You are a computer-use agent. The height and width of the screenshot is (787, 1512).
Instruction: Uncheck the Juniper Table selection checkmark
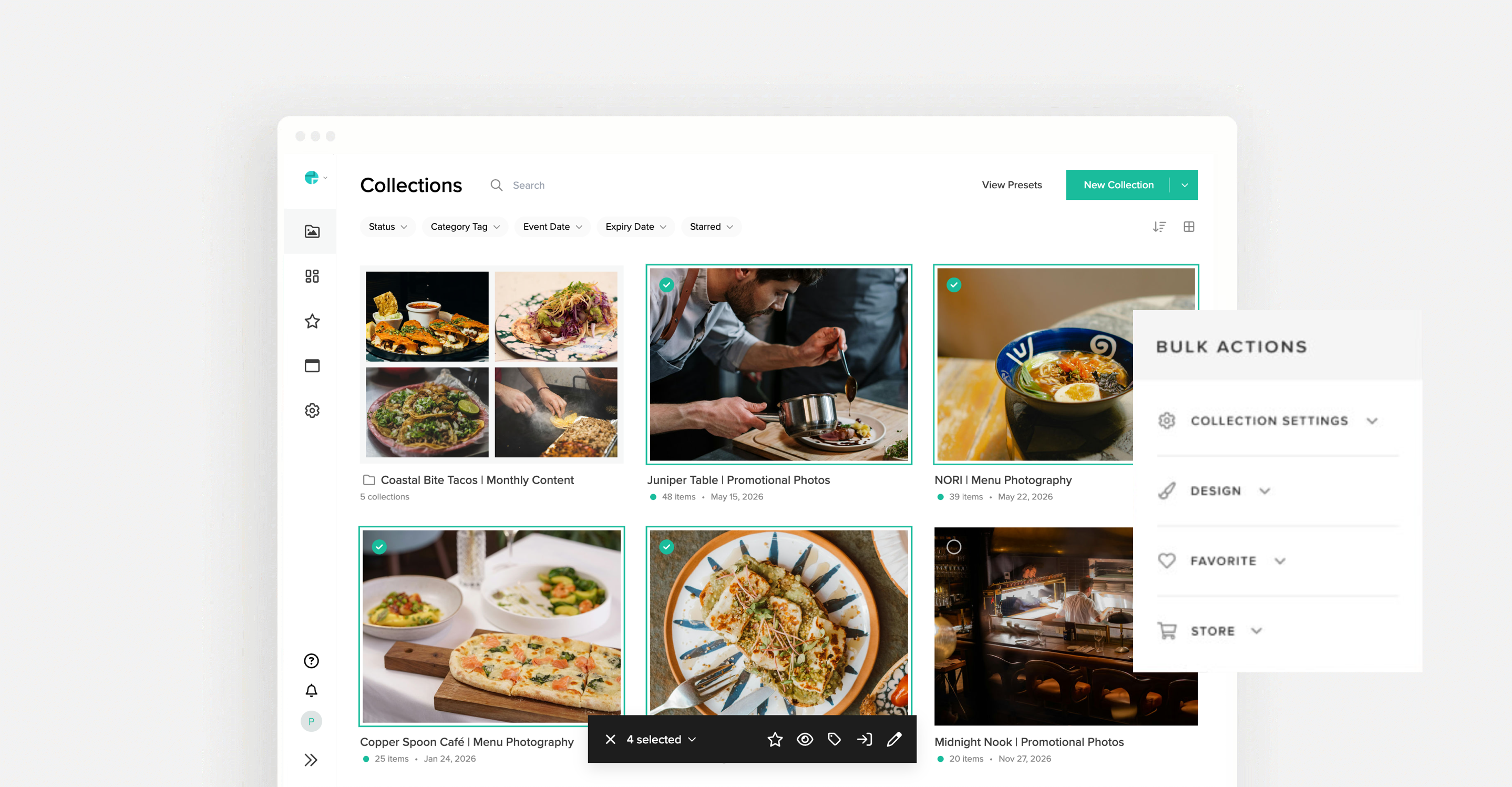coord(666,285)
